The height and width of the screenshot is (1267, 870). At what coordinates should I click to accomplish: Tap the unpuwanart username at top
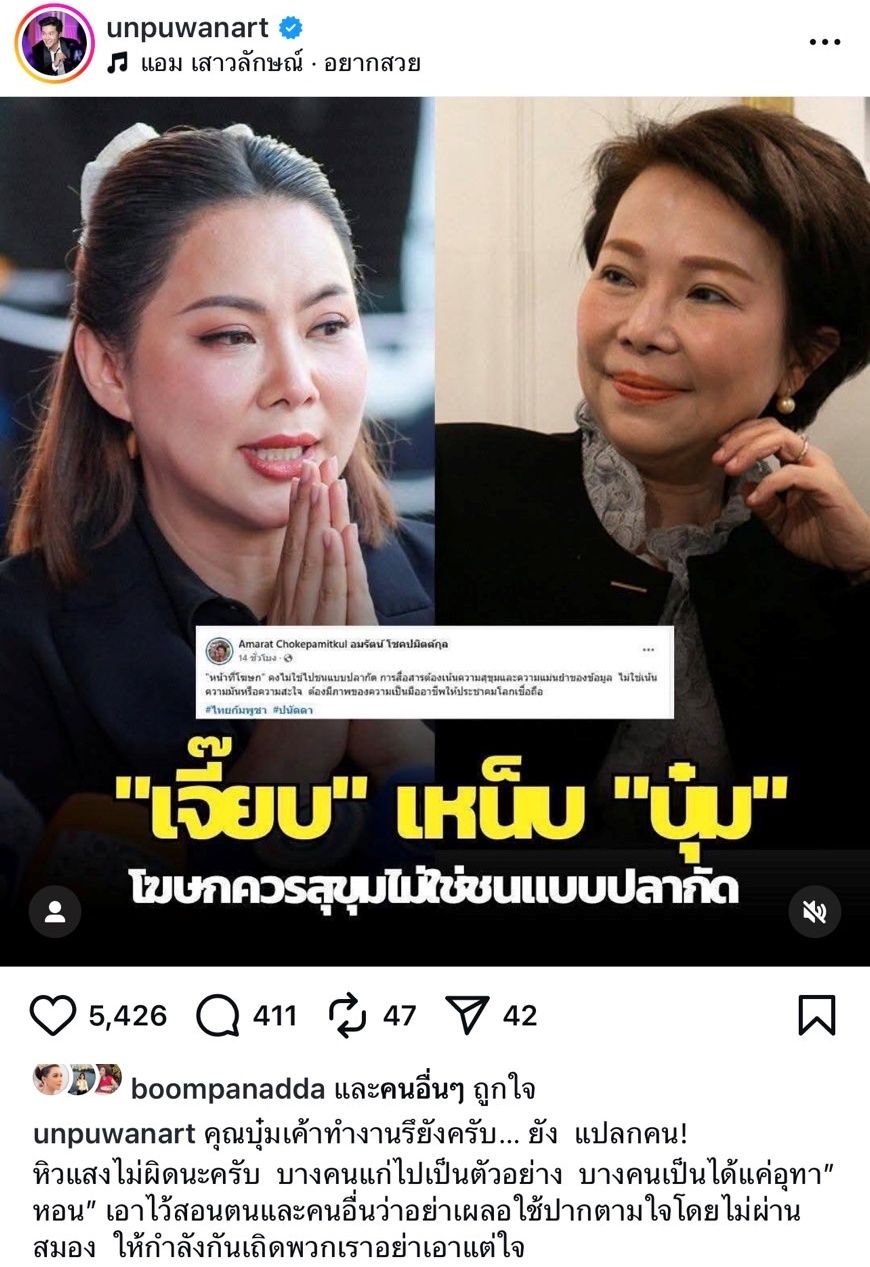click(x=188, y=28)
